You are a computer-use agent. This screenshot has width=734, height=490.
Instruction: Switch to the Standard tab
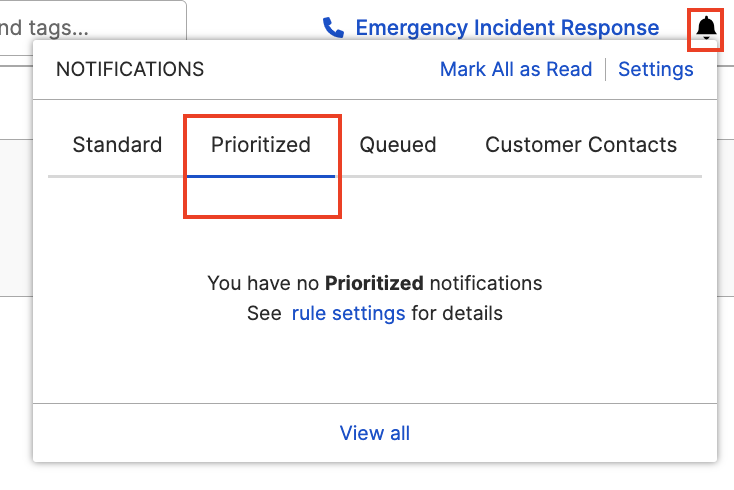coord(117,145)
